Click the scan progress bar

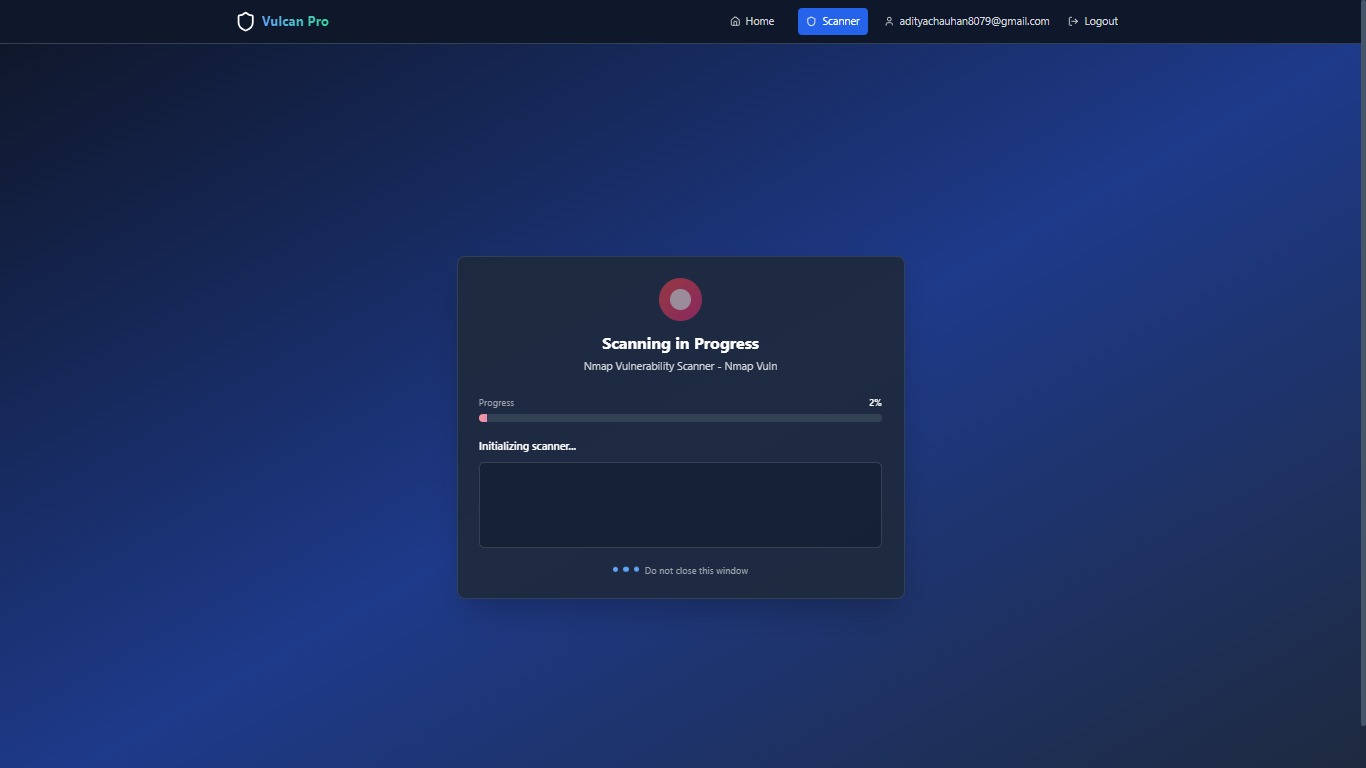[x=680, y=418]
